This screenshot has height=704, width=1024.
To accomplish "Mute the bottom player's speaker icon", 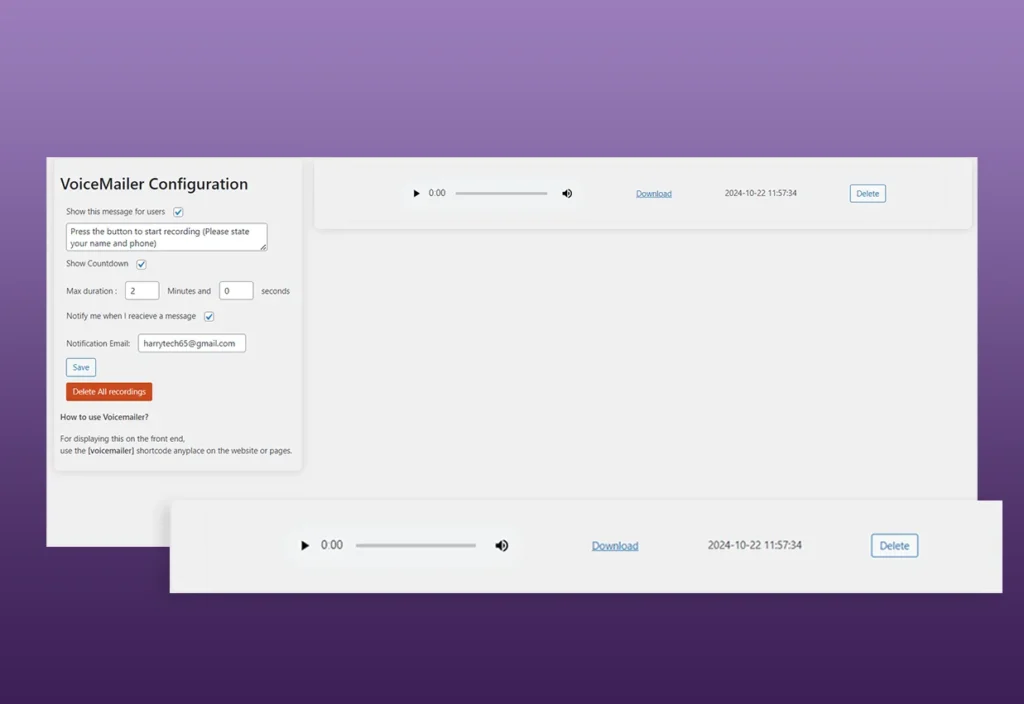I will pos(502,545).
